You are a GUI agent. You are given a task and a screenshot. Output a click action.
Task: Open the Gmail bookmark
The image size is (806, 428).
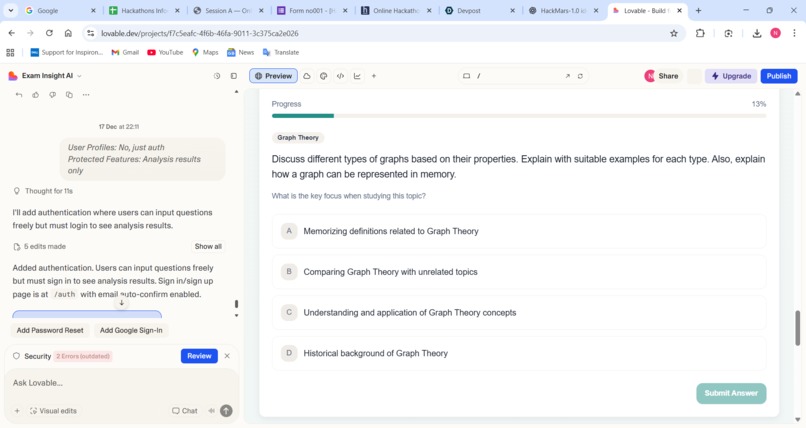coord(125,52)
